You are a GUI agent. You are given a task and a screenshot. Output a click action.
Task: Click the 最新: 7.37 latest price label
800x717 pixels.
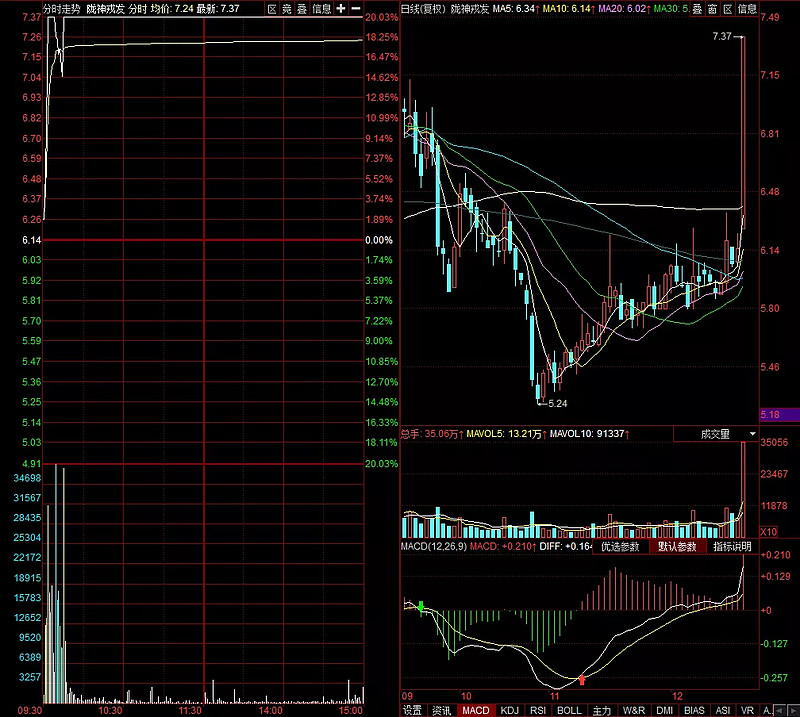pyautogui.click(x=218, y=9)
